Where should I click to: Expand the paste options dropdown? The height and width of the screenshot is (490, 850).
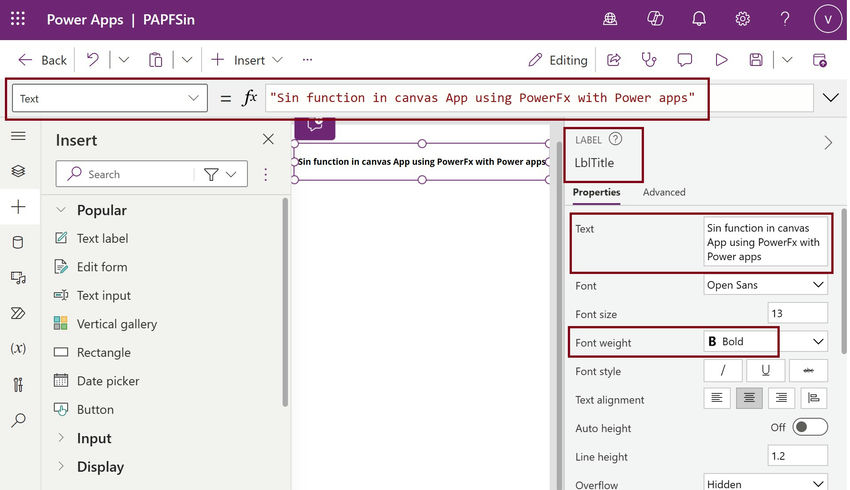pyautogui.click(x=187, y=60)
